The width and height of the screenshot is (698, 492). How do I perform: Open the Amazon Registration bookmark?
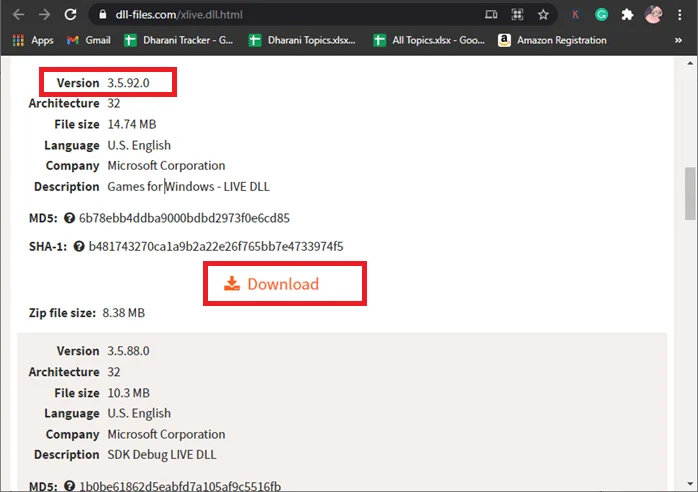click(552, 41)
